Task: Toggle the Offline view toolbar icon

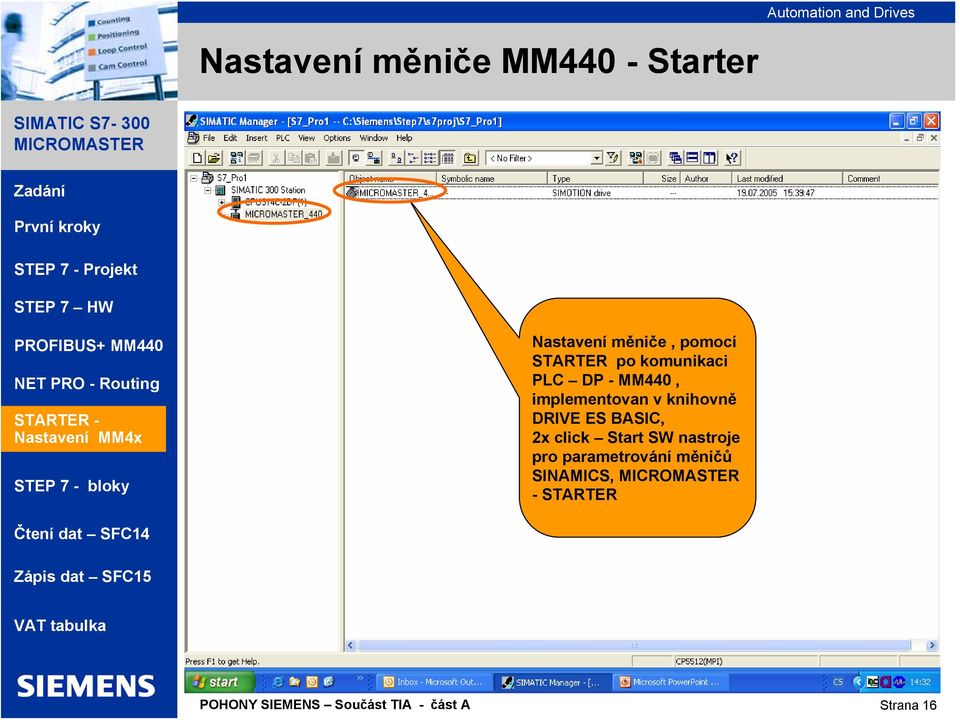Action: 356,159
